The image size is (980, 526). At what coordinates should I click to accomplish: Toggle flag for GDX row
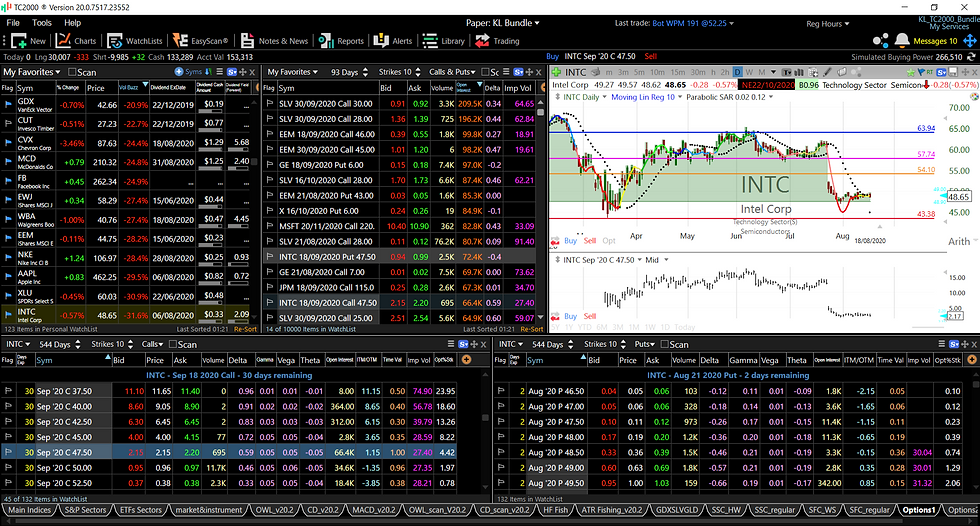click(x=8, y=105)
